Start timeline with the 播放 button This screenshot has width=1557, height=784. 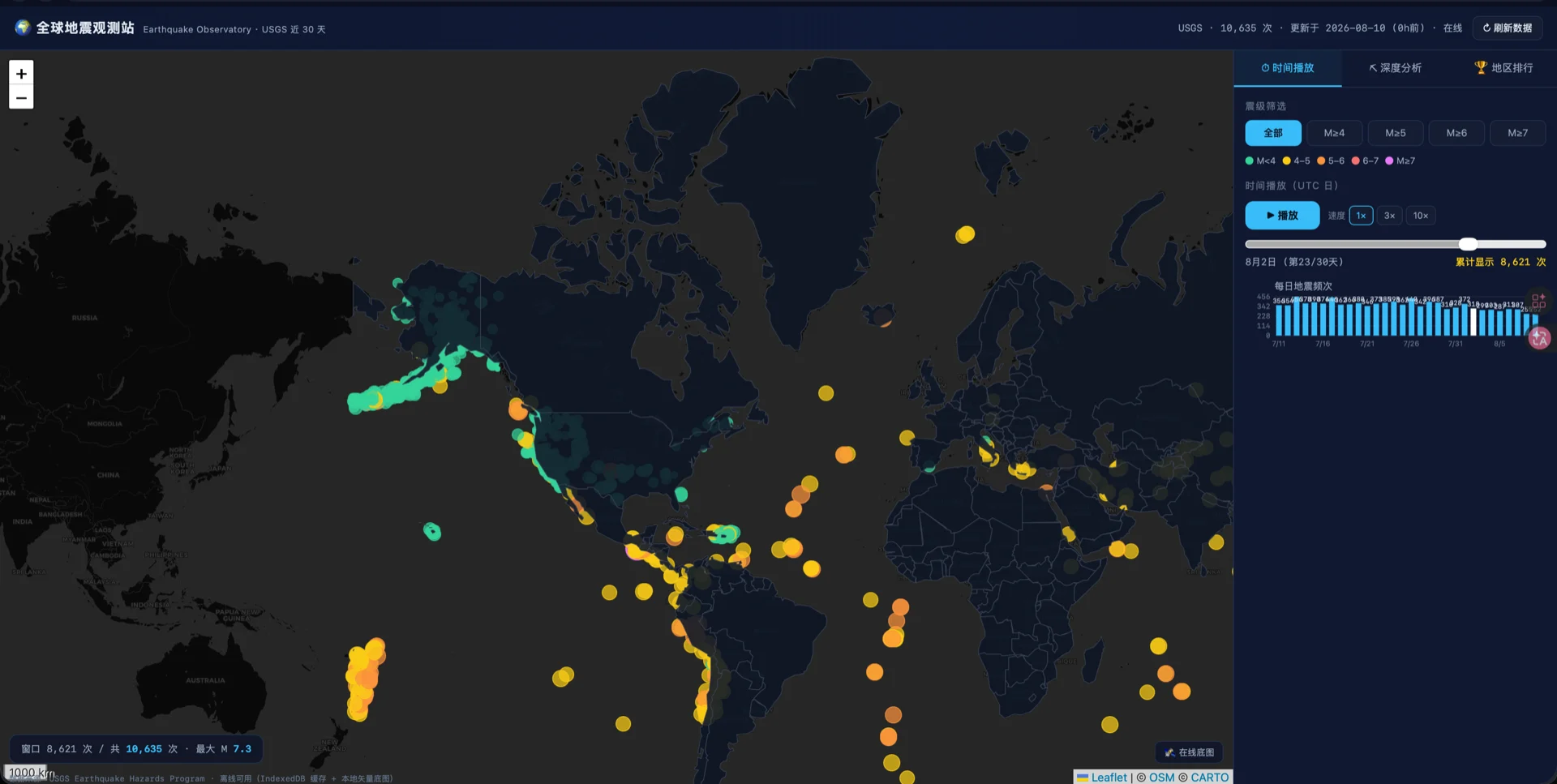(x=1282, y=216)
